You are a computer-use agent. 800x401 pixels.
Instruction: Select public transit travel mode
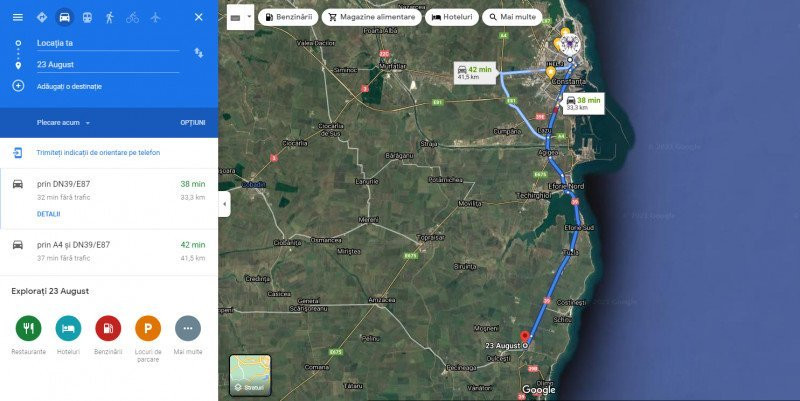(x=87, y=17)
